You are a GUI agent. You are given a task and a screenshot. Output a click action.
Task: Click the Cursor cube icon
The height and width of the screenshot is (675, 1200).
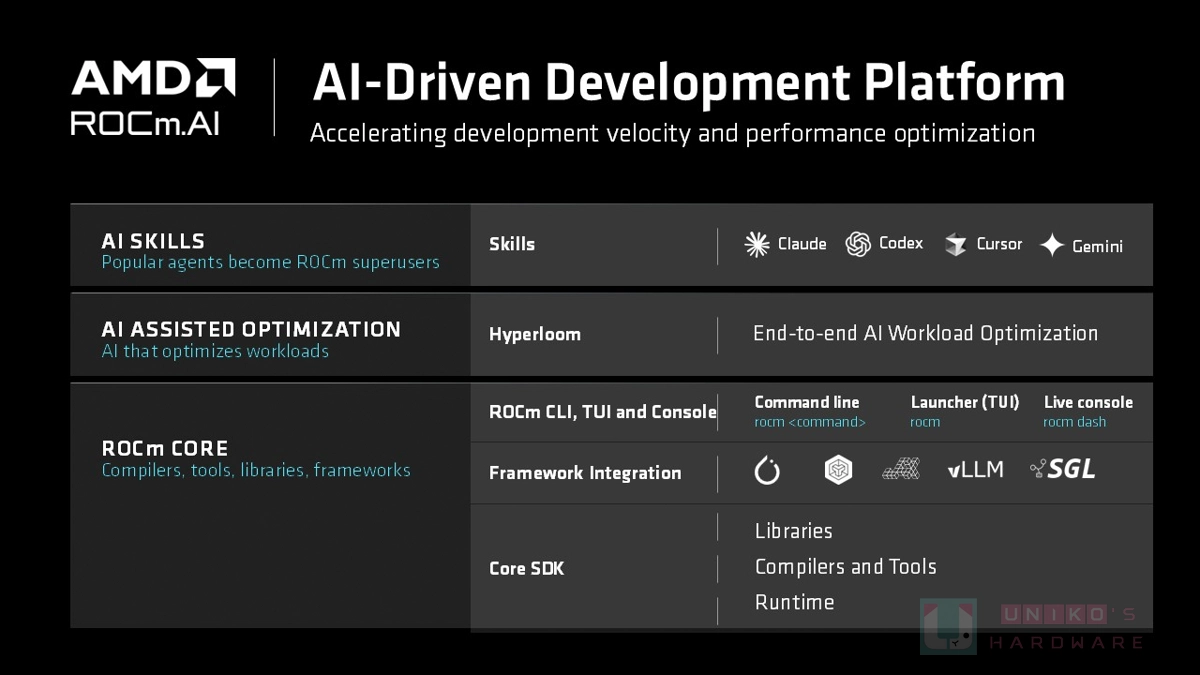[956, 245]
